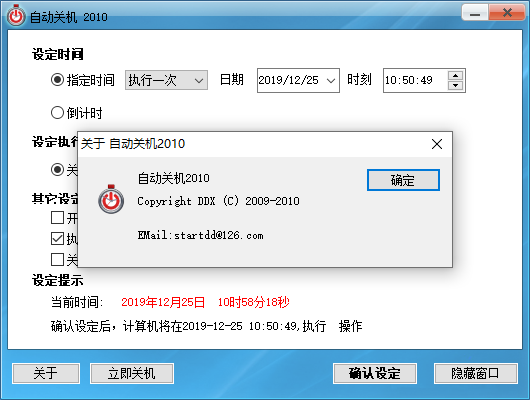Close the main 自动关机 2010 window
Image resolution: width=530 pixels, height=400 pixels.
507,13
